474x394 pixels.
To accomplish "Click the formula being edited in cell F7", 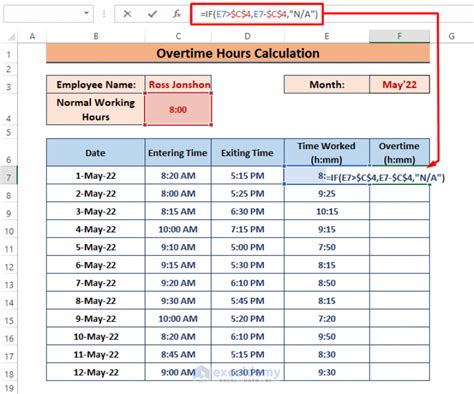I will (385, 177).
